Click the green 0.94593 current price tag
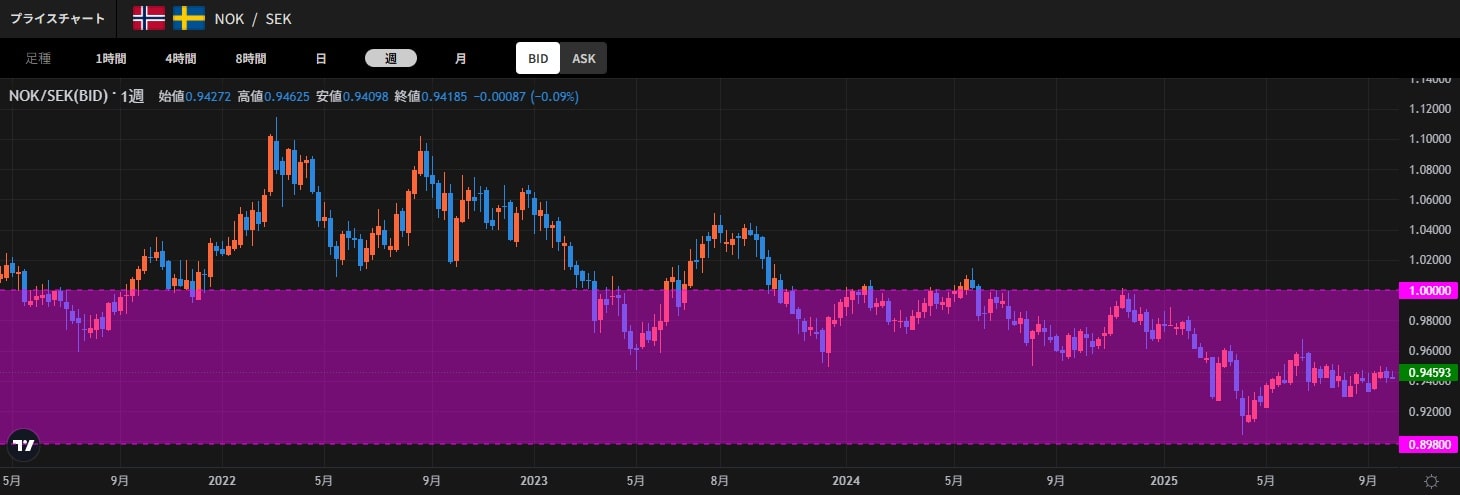The width and height of the screenshot is (1460, 495). point(1428,374)
